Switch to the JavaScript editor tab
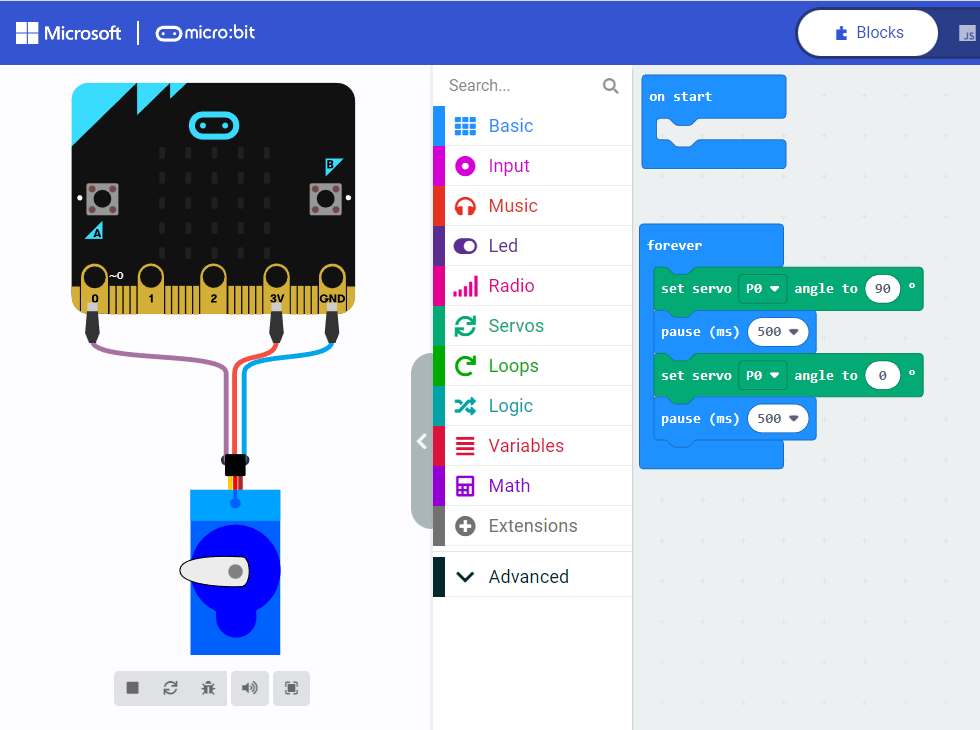This screenshot has height=730, width=980. coord(966,33)
